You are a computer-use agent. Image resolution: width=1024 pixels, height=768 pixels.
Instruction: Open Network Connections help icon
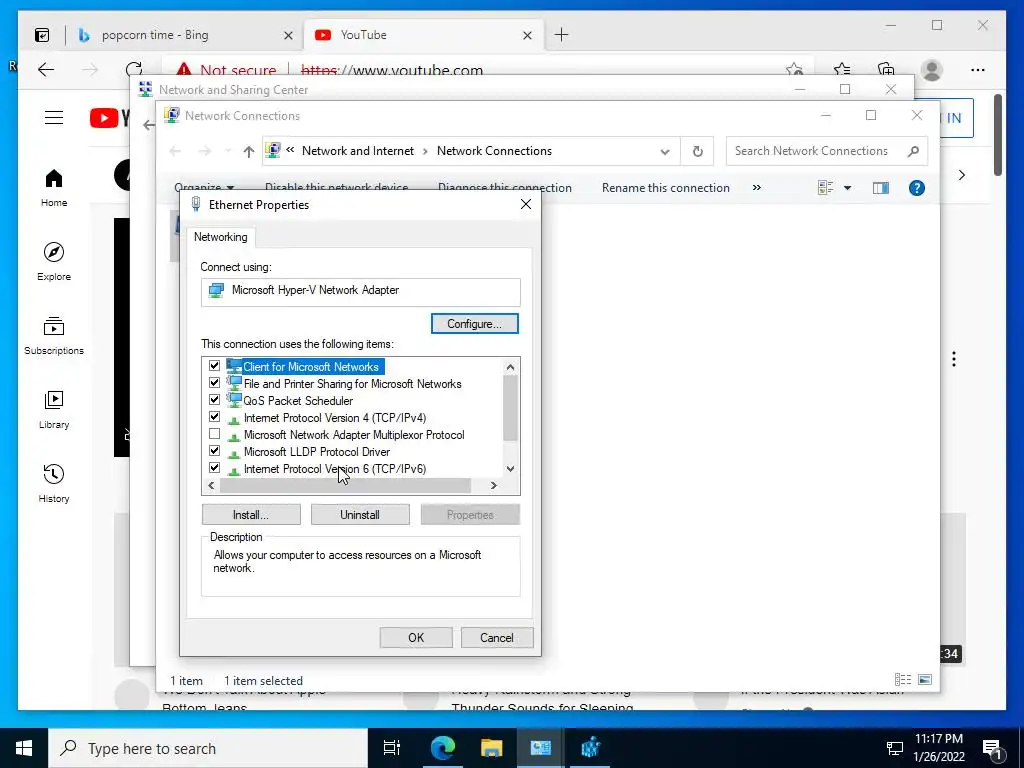point(917,188)
